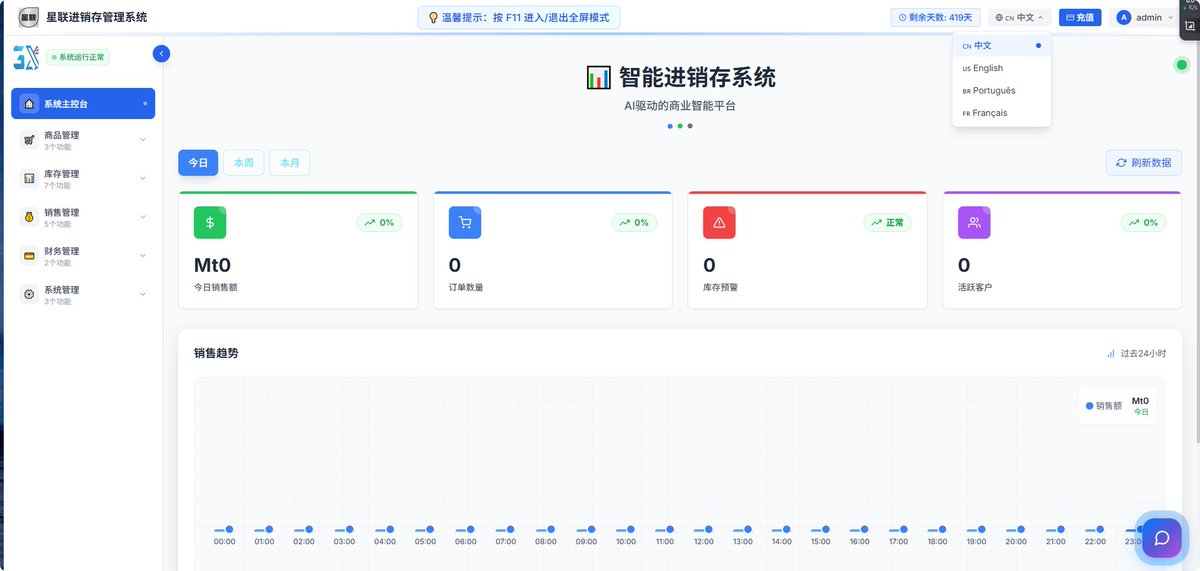The height and width of the screenshot is (571, 1200).
Task: Click the 3X sidebar logo
Action: (x=26, y=57)
